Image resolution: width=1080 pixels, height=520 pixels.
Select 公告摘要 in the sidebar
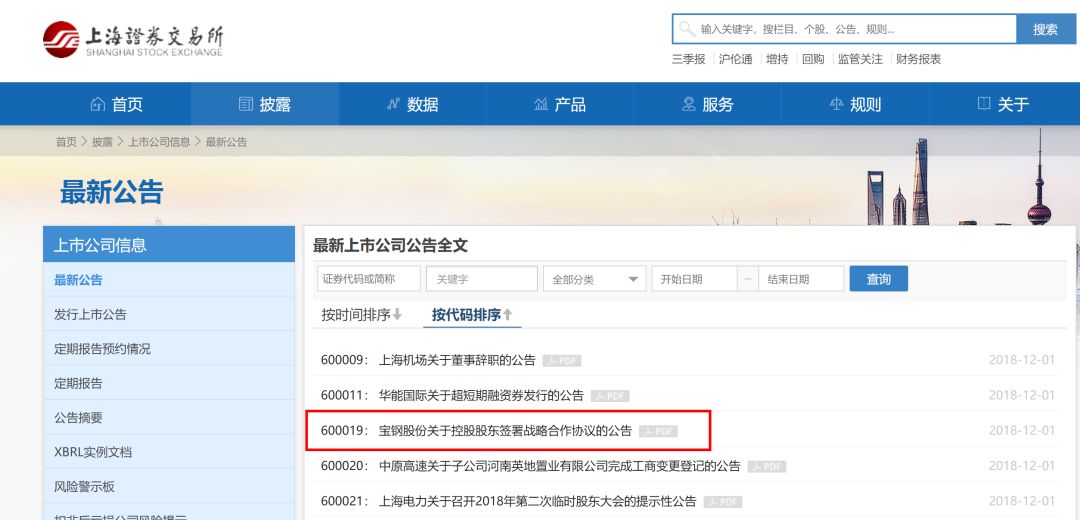click(169, 417)
